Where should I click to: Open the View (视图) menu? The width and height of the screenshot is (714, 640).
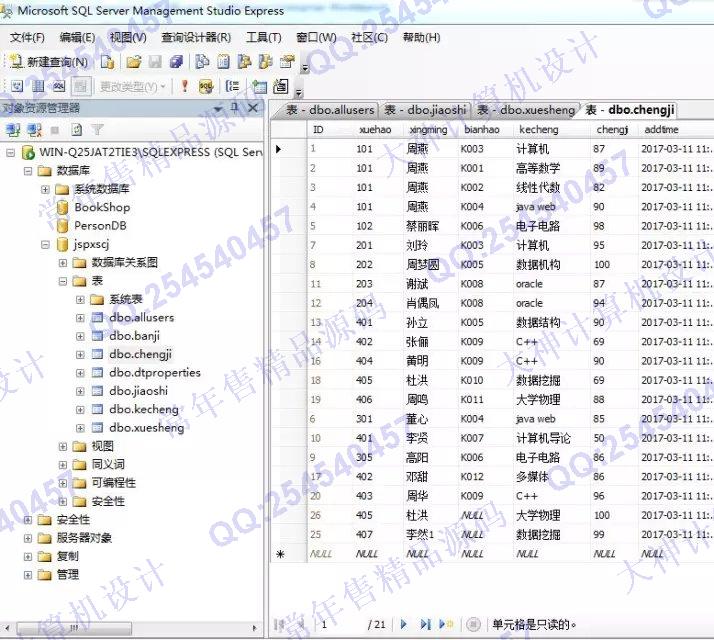[x=128, y=37]
